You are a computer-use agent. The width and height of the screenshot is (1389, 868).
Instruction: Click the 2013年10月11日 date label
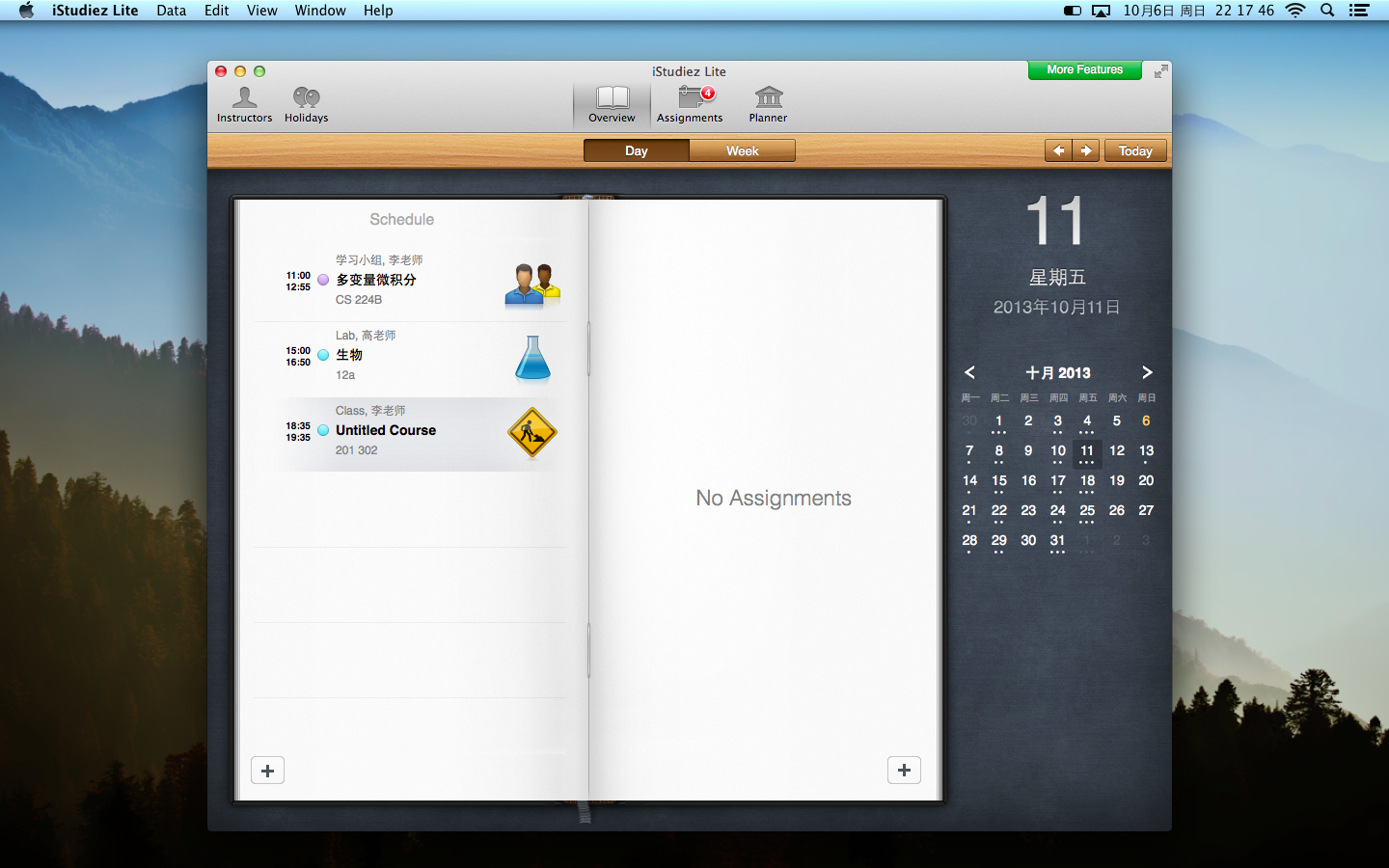click(x=1057, y=308)
